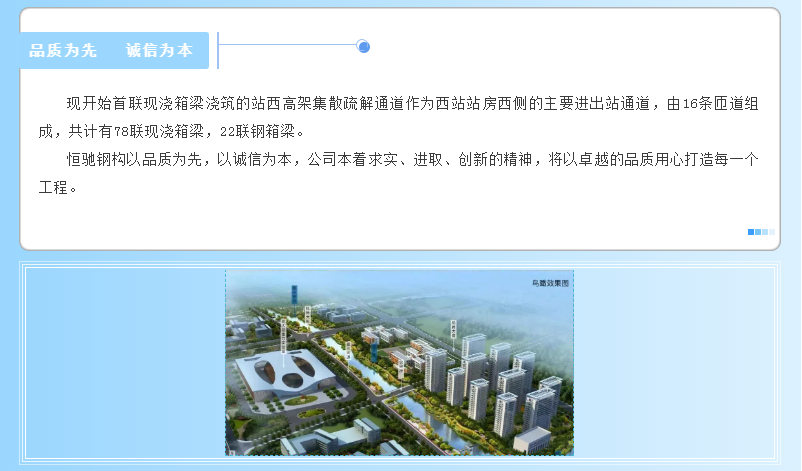
Task: Click the second blue square indicator
Action: [x=758, y=232]
